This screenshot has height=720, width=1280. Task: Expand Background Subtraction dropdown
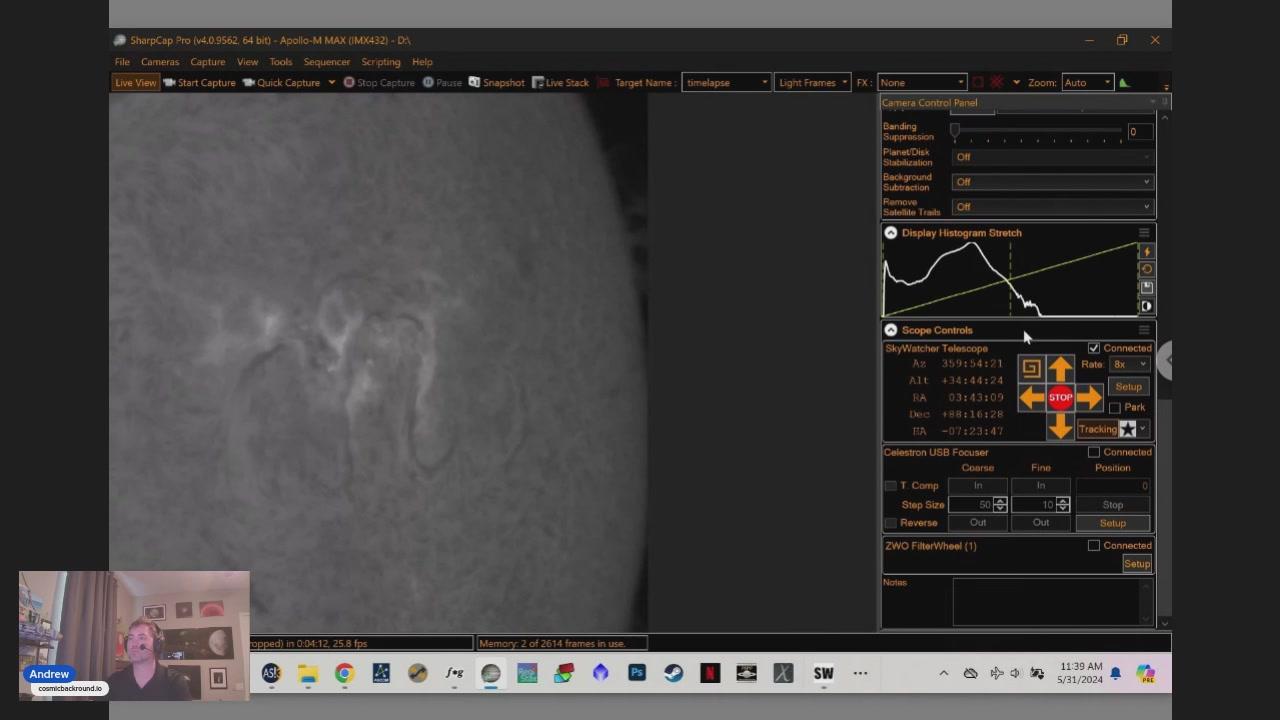tap(1053, 182)
